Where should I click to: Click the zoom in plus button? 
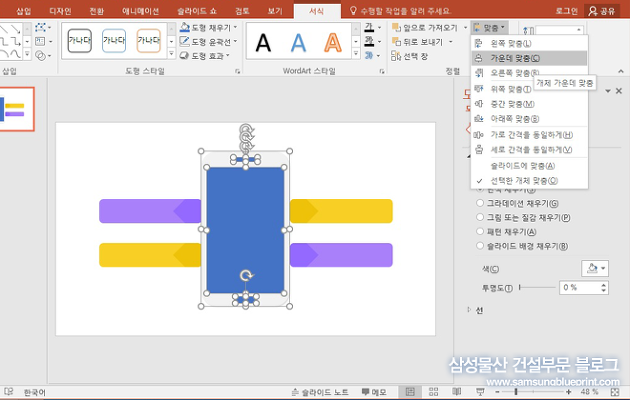(569, 392)
